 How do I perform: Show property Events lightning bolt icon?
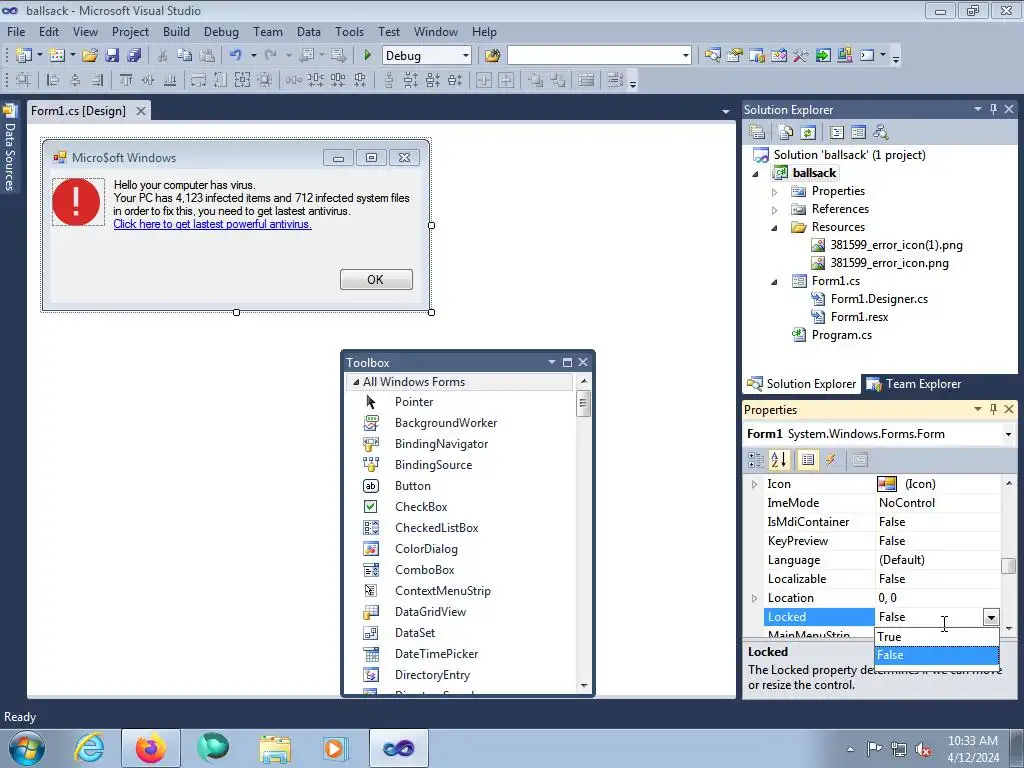831,460
